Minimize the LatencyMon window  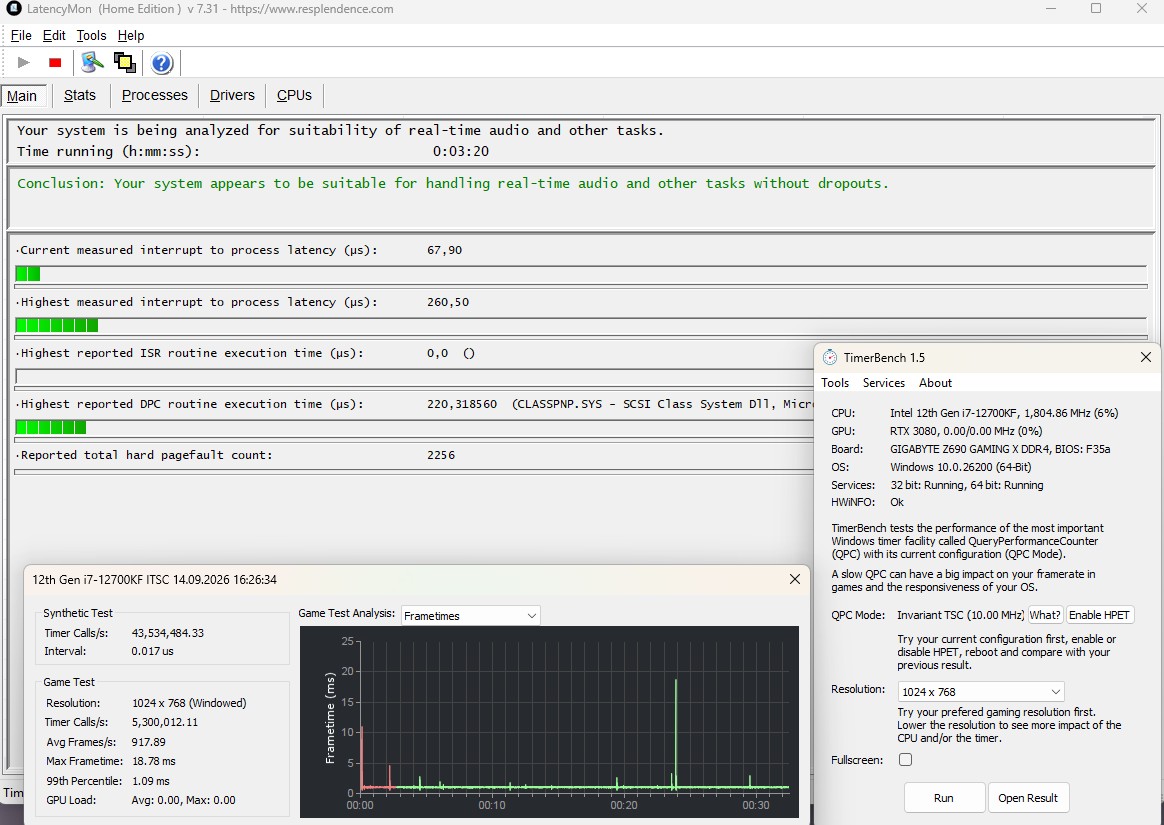pyautogui.click(x=1050, y=9)
